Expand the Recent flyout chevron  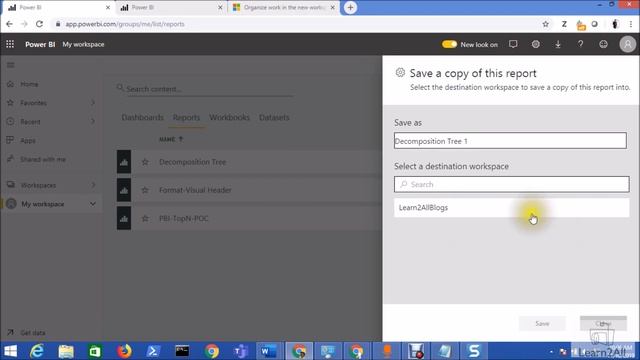coord(93,121)
